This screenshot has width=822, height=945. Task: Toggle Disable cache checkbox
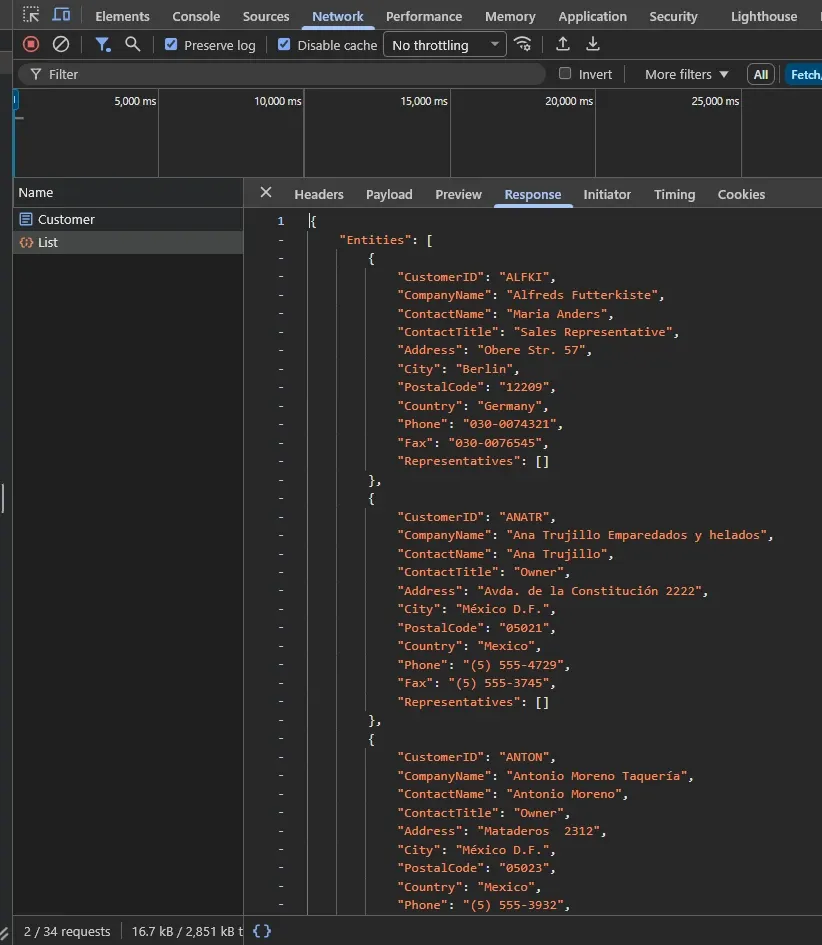pyautogui.click(x=284, y=45)
